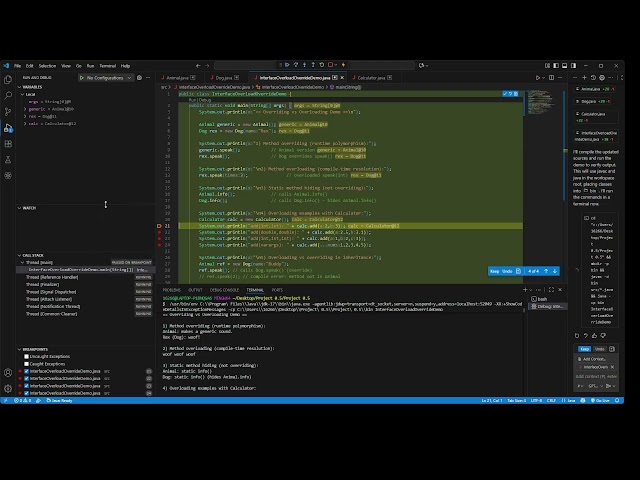Toggle the first InterfaceOverloadOverrideDemo.java breakpoint checkbox

[x=24, y=372]
